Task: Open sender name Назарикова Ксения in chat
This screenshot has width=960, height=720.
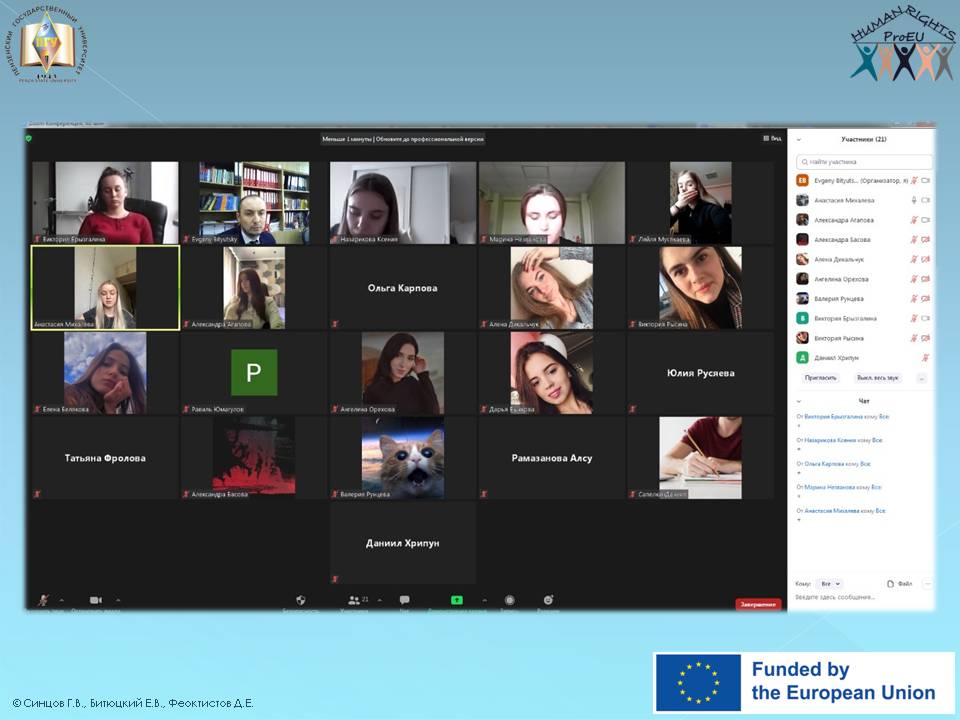Action: tap(830, 440)
